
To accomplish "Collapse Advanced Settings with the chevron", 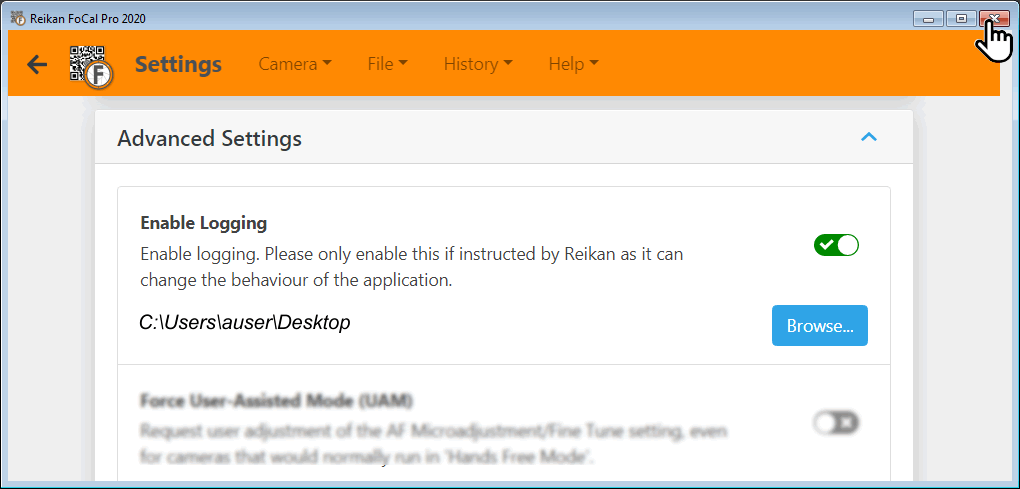I will [869, 137].
